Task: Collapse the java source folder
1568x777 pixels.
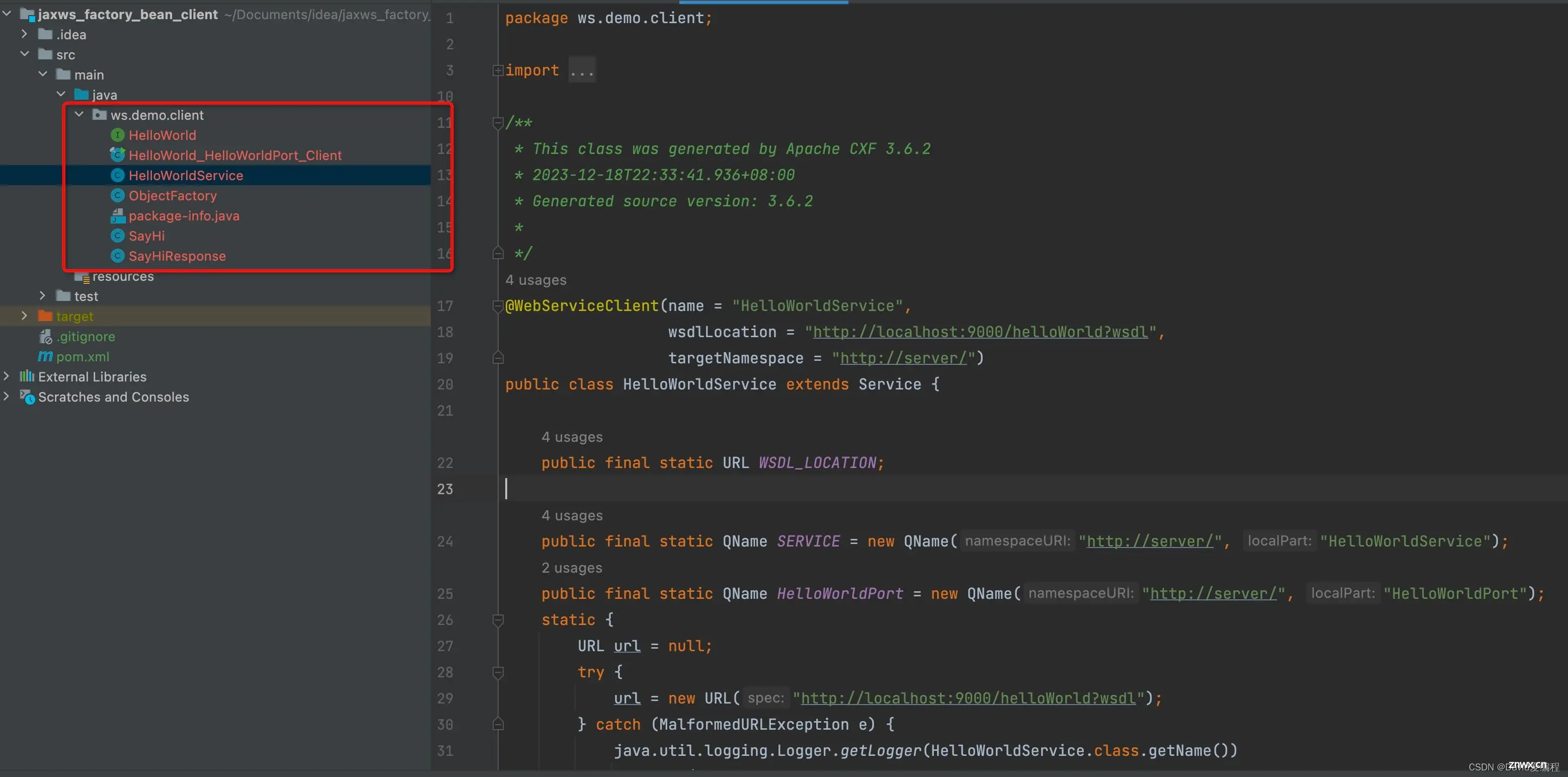Action: click(61, 95)
